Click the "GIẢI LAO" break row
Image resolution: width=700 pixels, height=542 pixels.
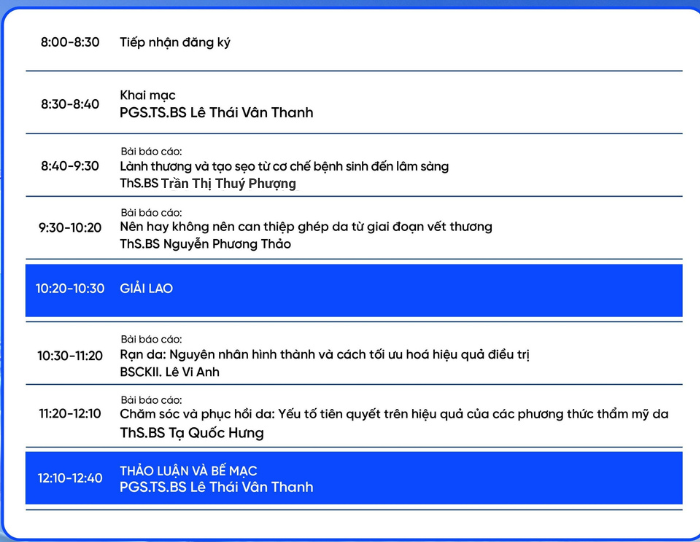[146, 288]
